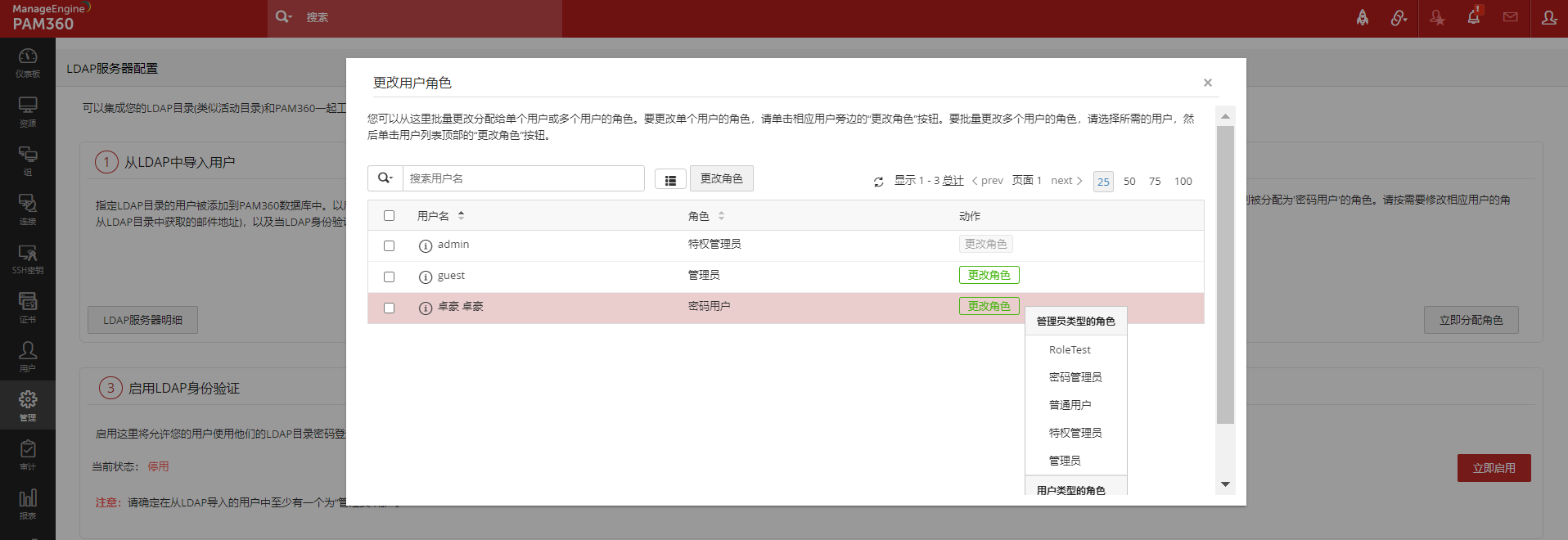Click the rocket icon in top bar
The height and width of the screenshot is (540, 1568).
[x=1363, y=17]
